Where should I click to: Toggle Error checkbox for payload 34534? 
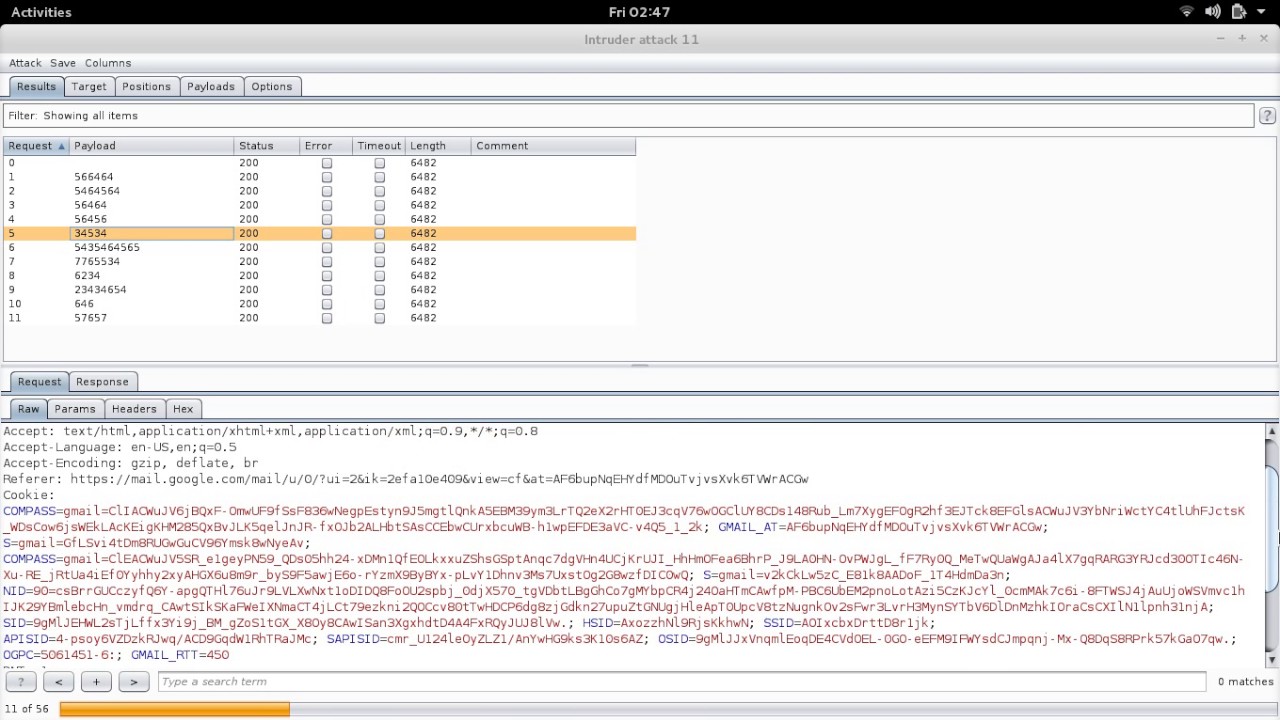[326, 233]
